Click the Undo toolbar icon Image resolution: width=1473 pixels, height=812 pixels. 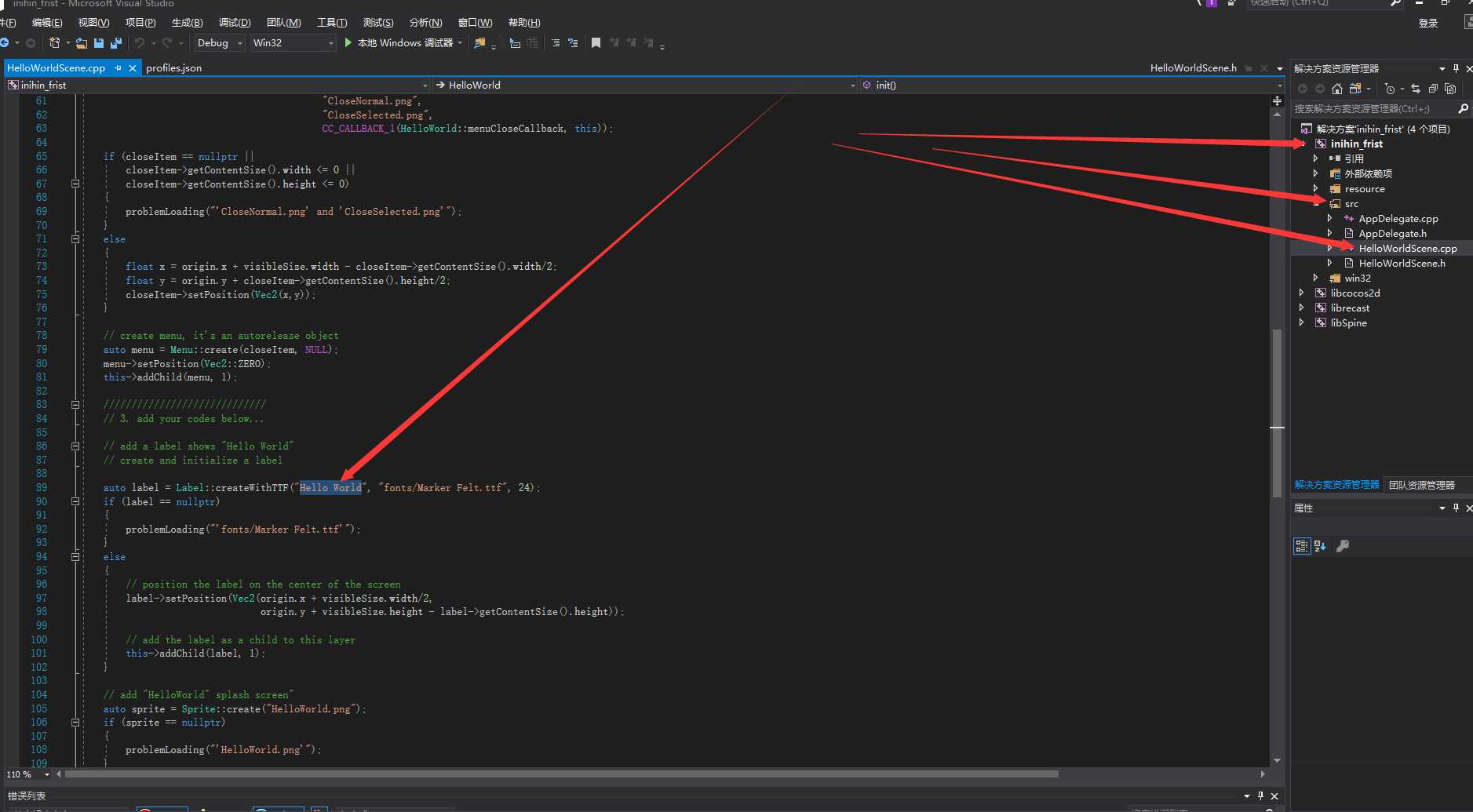pos(140,42)
